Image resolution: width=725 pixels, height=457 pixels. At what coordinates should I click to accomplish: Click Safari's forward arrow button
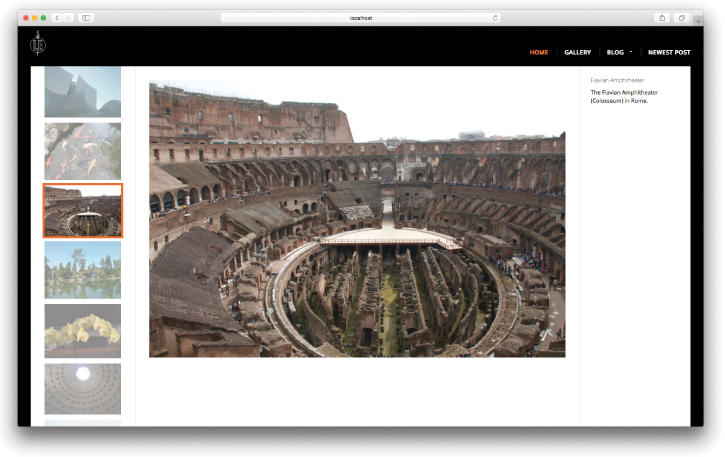[68, 18]
